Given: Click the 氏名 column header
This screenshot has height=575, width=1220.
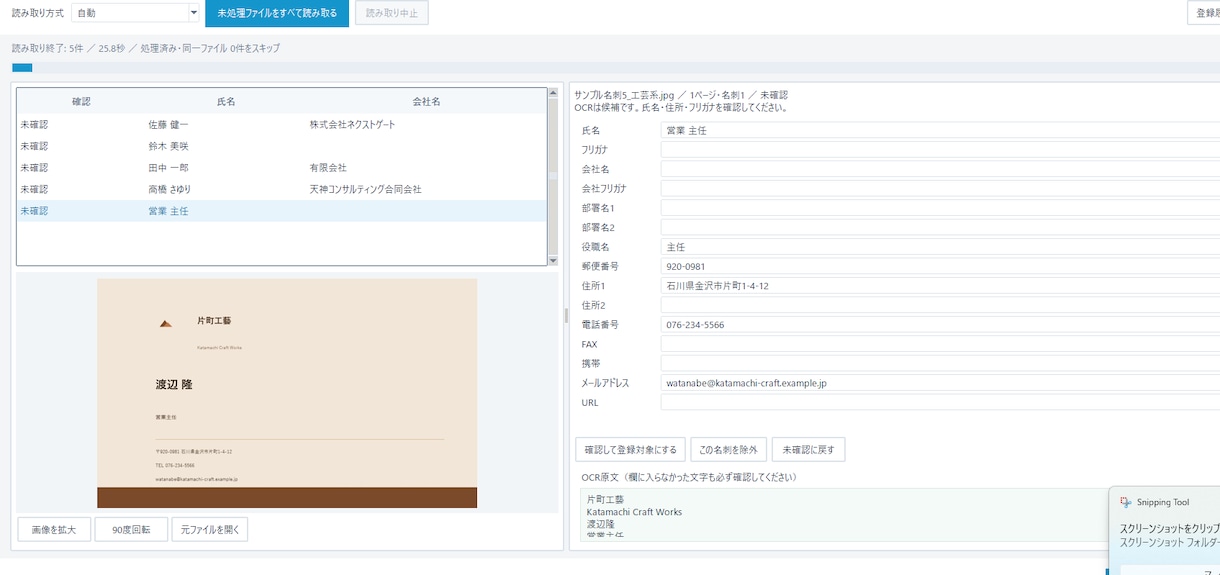Looking at the screenshot, I should click(x=226, y=101).
